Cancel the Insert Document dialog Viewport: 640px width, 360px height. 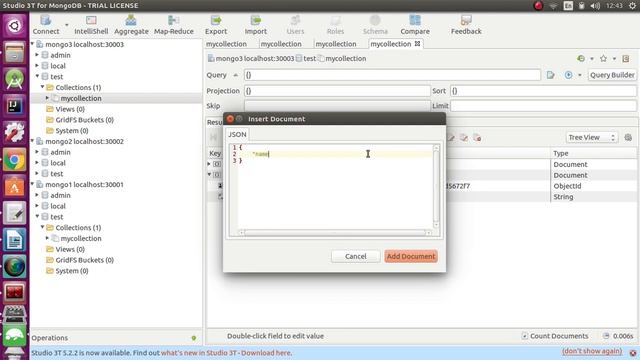point(356,256)
